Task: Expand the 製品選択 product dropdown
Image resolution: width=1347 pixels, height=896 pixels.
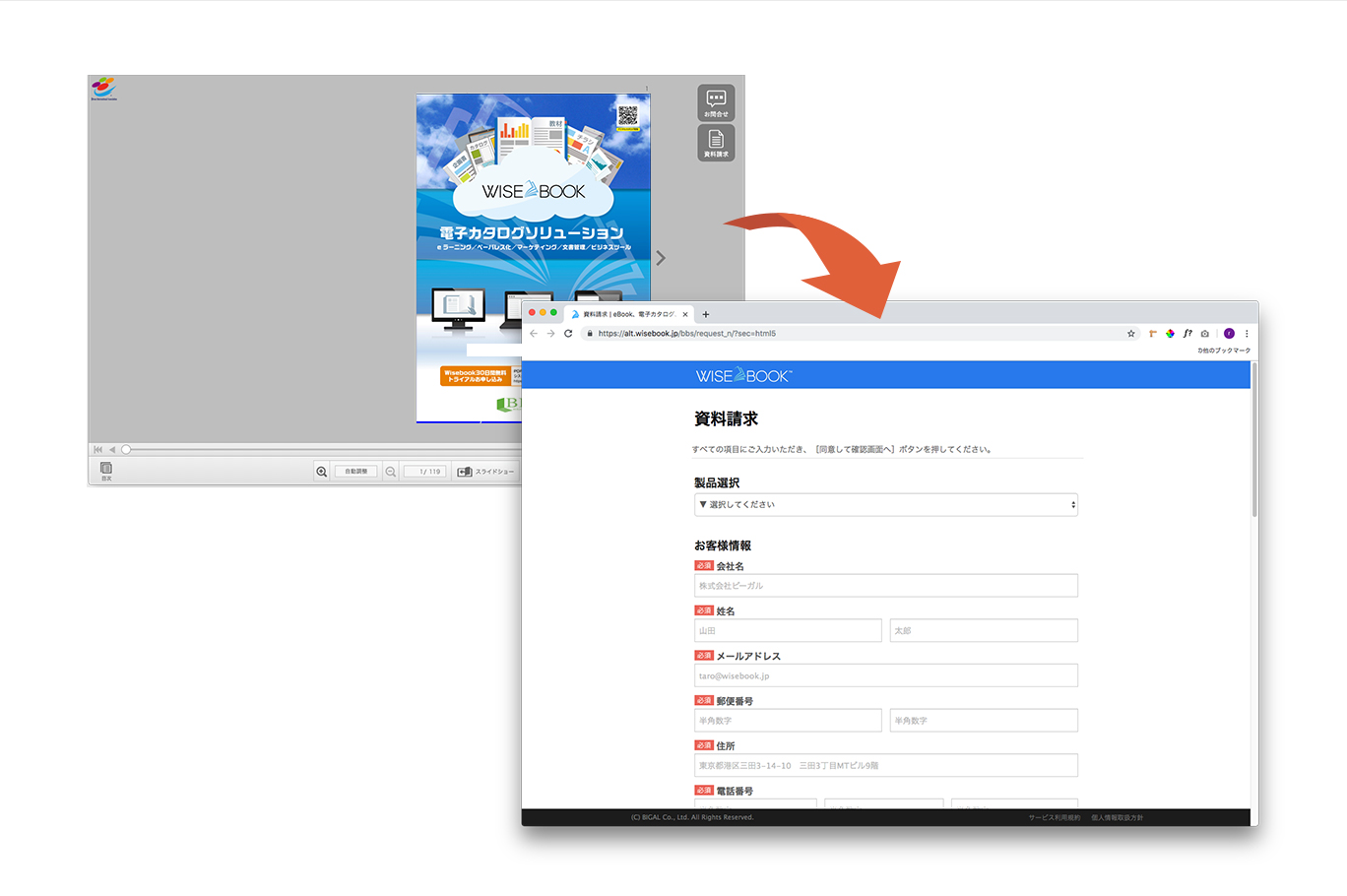Action: 885,505
